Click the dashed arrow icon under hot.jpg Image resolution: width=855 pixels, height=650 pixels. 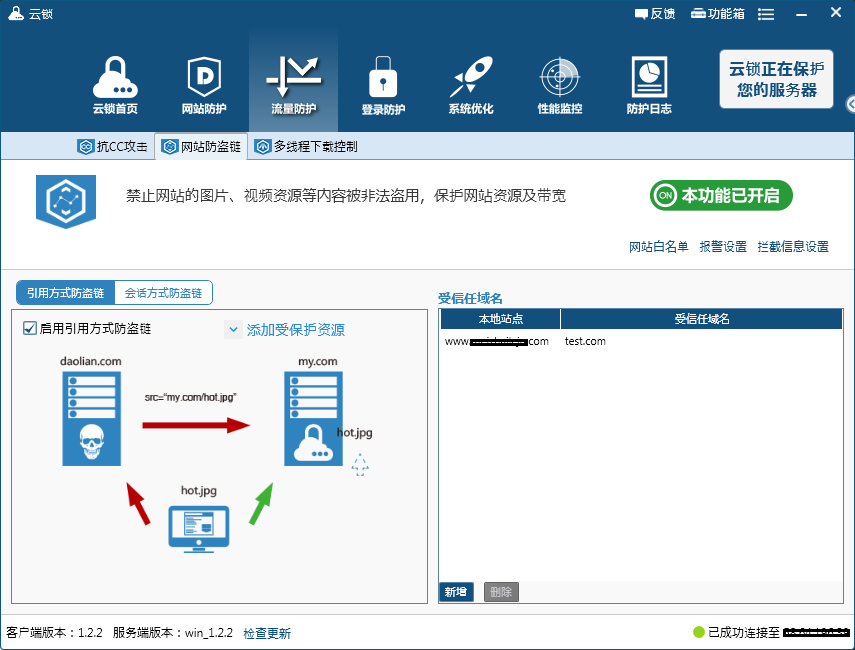[x=360, y=465]
